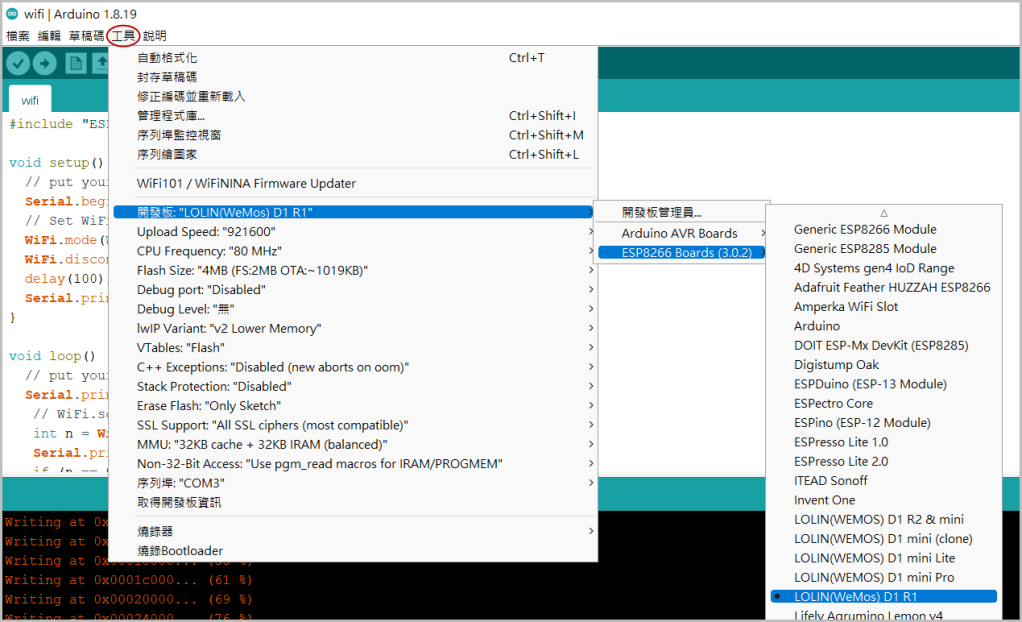Pick Generic ESP8266 Module from board list
Image resolution: width=1022 pixels, height=622 pixels.
coord(864,229)
